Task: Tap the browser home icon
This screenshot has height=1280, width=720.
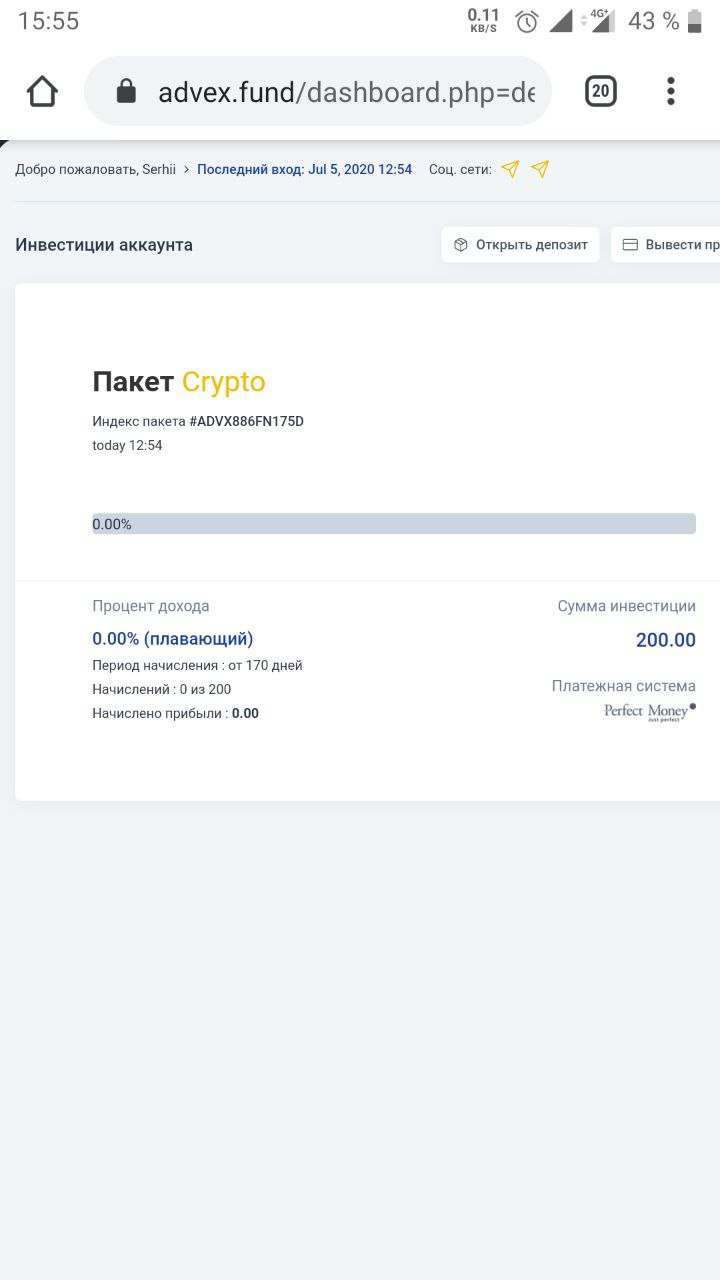Action: point(42,92)
